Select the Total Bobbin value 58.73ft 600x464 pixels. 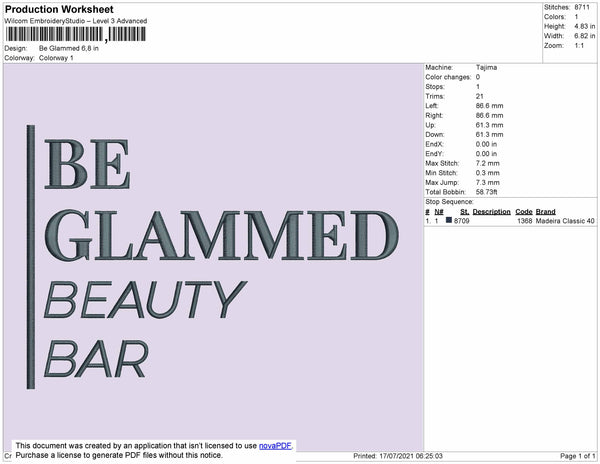pos(486,192)
